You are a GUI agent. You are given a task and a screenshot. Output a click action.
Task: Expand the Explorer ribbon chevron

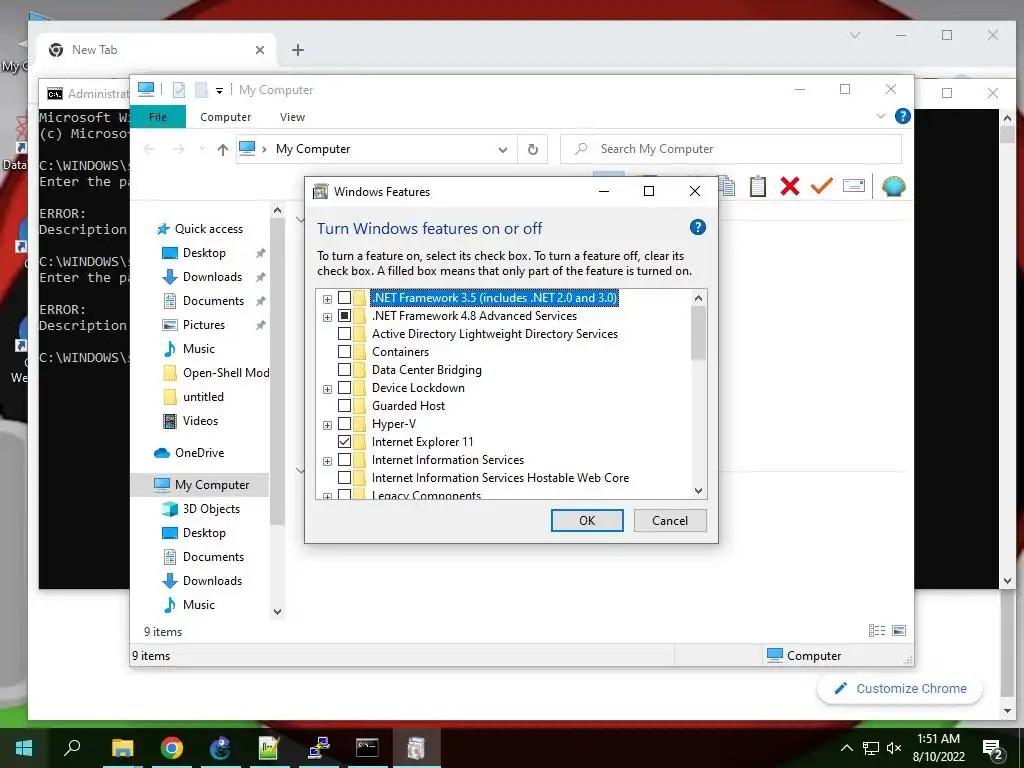point(880,116)
